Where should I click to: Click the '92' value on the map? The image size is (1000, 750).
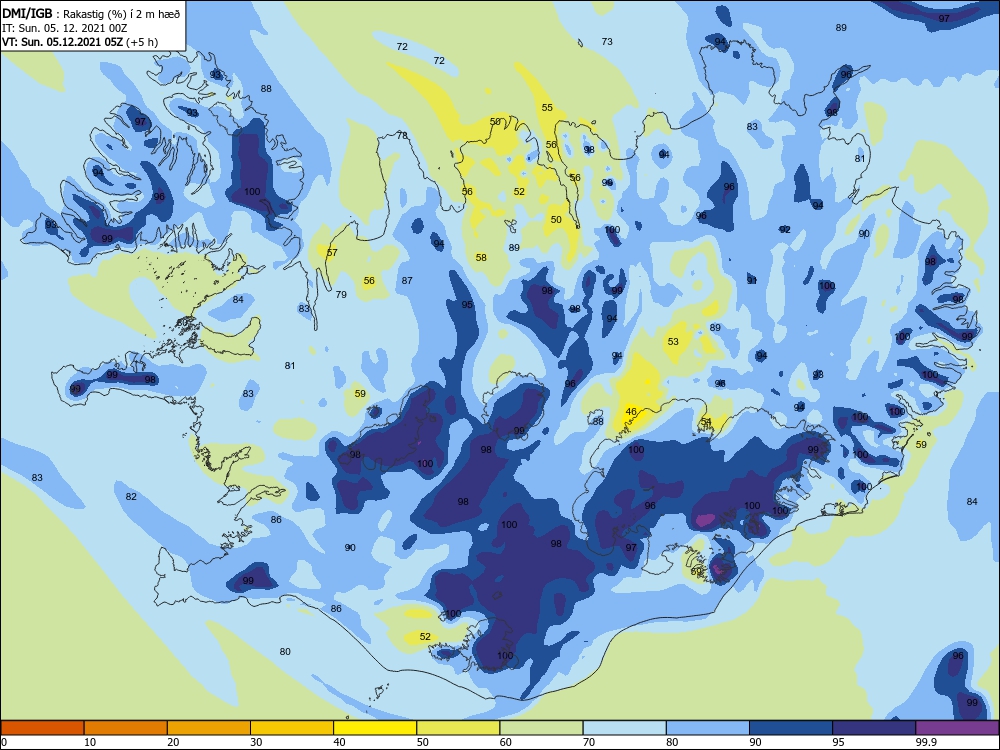point(785,230)
